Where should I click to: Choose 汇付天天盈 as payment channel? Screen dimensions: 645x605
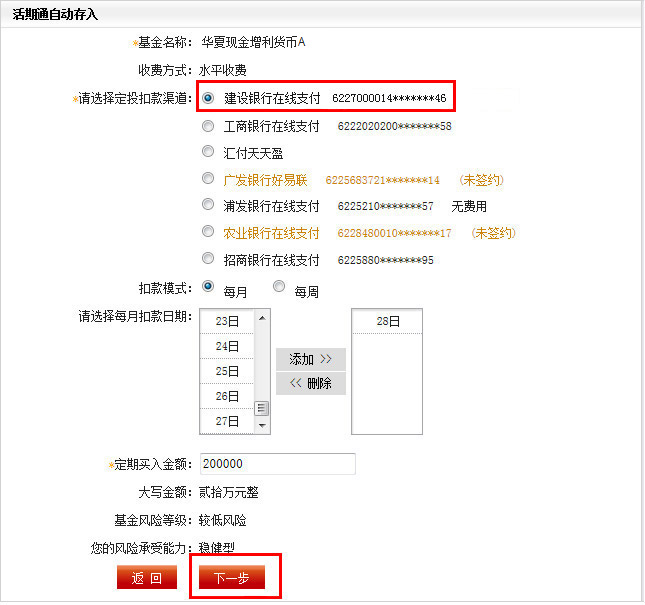pos(208,151)
